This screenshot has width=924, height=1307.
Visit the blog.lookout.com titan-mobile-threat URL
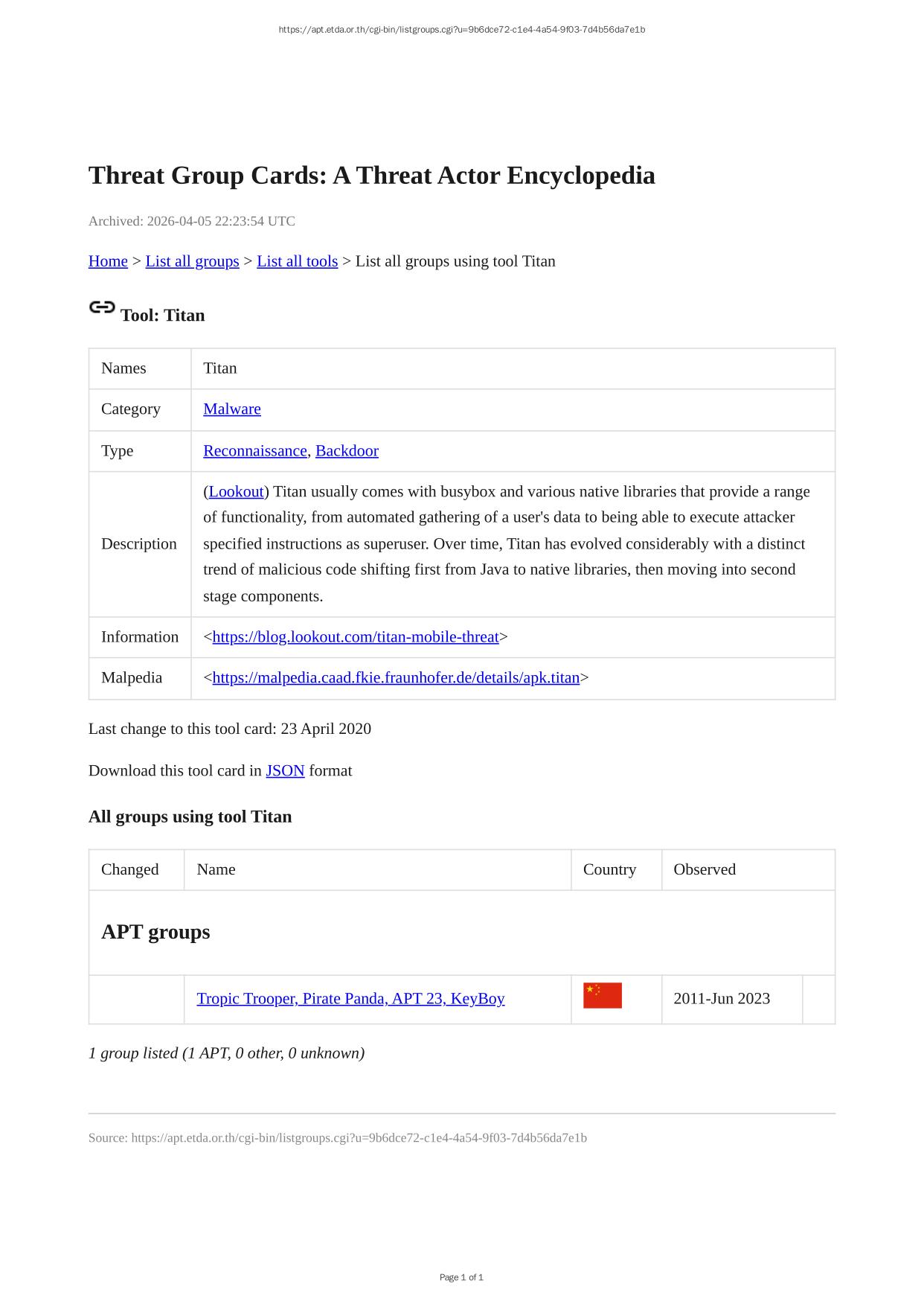point(355,637)
